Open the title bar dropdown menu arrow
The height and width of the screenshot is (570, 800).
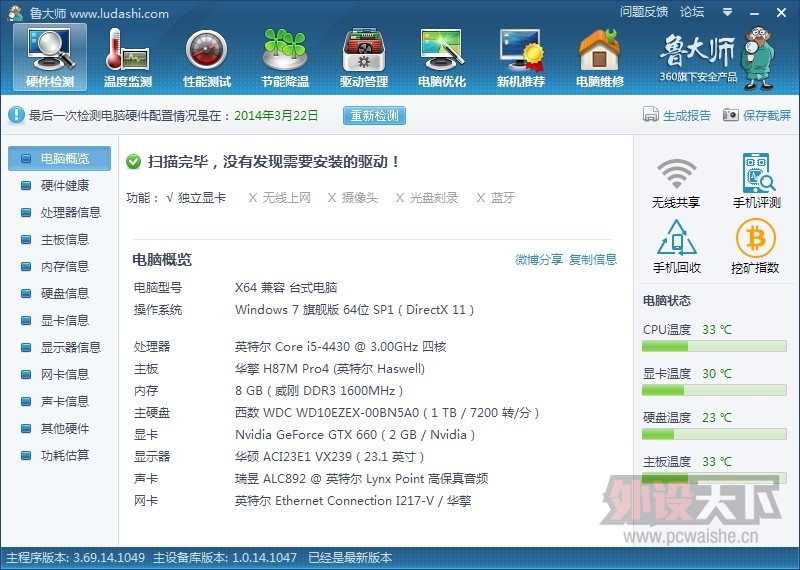point(728,12)
